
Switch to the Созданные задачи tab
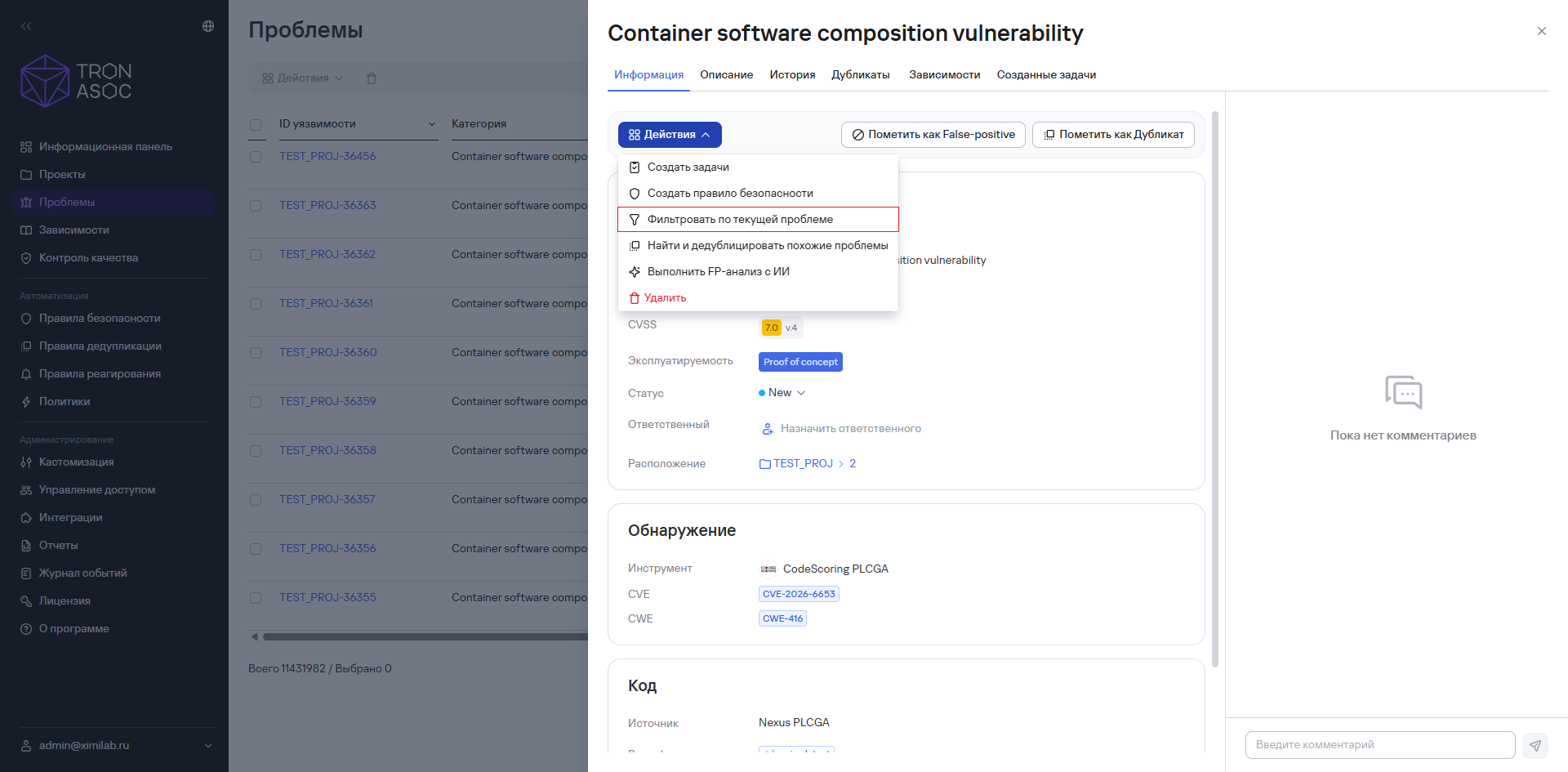pyautogui.click(x=1046, y=75)
